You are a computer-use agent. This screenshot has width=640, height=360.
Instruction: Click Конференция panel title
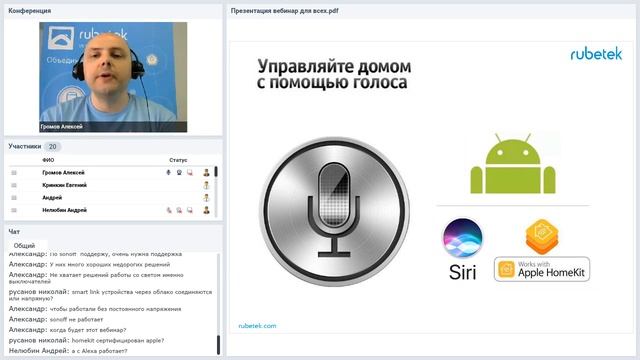(29, 11)
